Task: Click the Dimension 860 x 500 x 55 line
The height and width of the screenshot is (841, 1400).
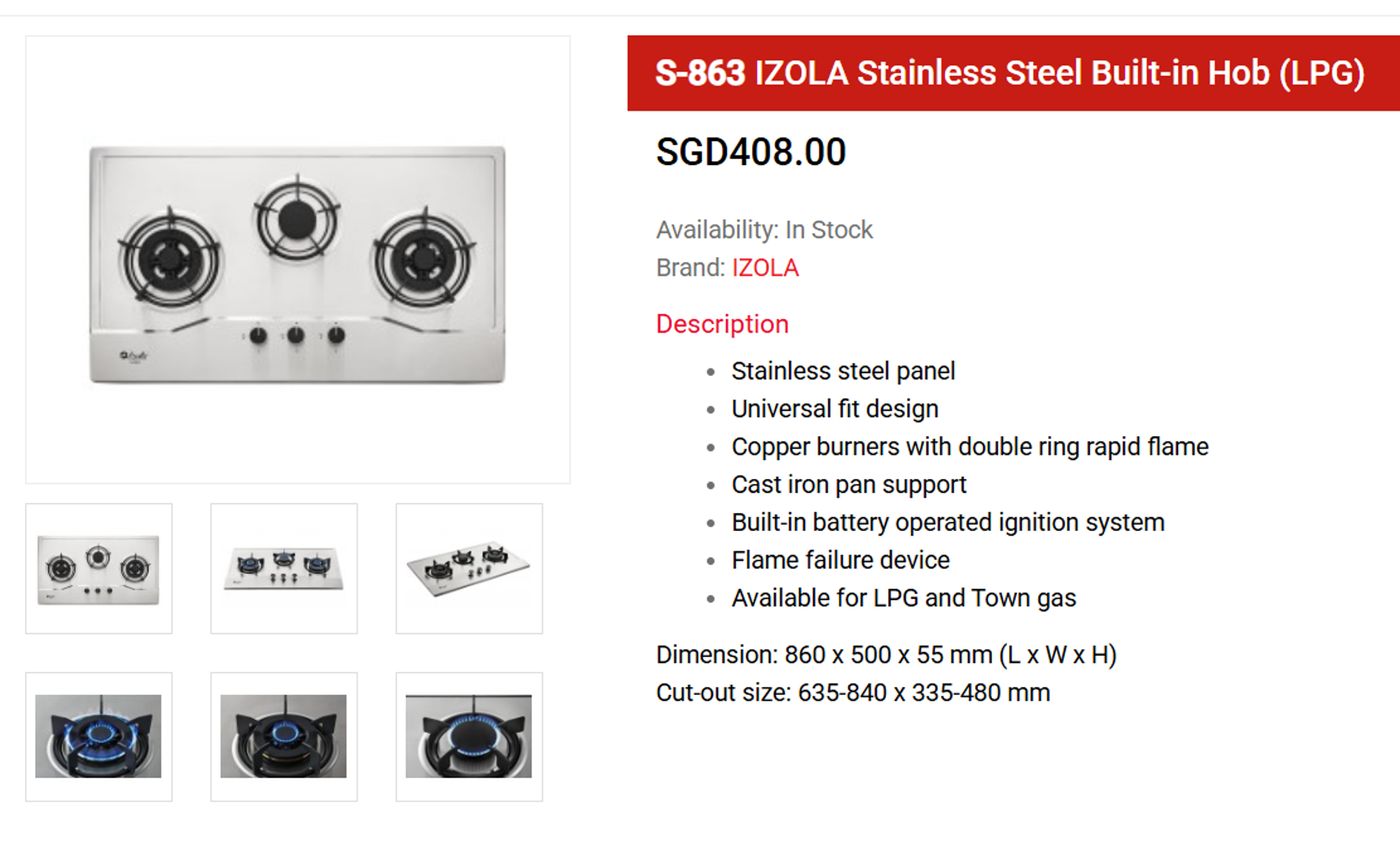Action: pyautogui.click(x=886, y=655)
